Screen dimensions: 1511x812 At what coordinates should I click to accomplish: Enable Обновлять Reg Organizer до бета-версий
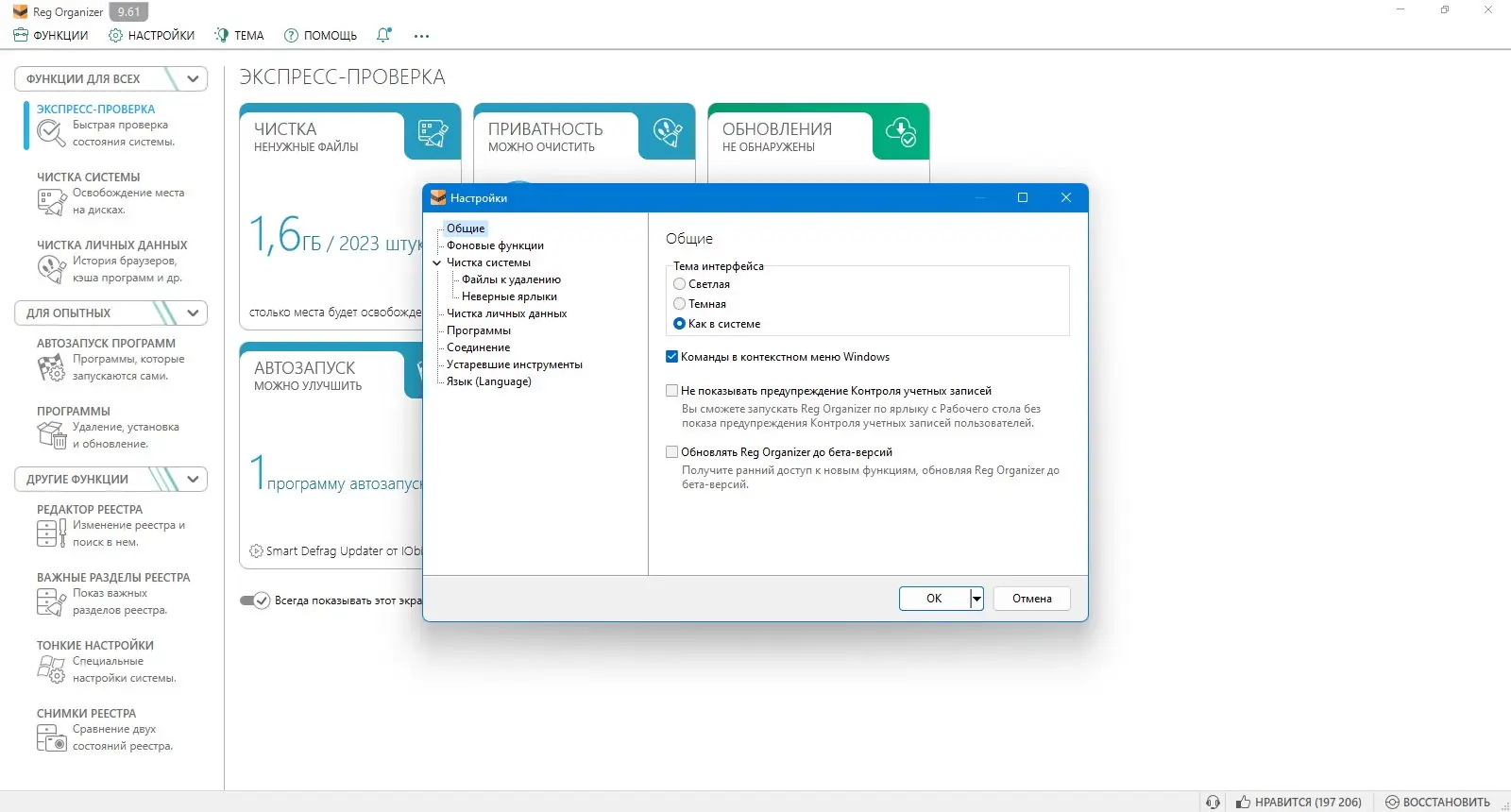click(x=672, y=452)
